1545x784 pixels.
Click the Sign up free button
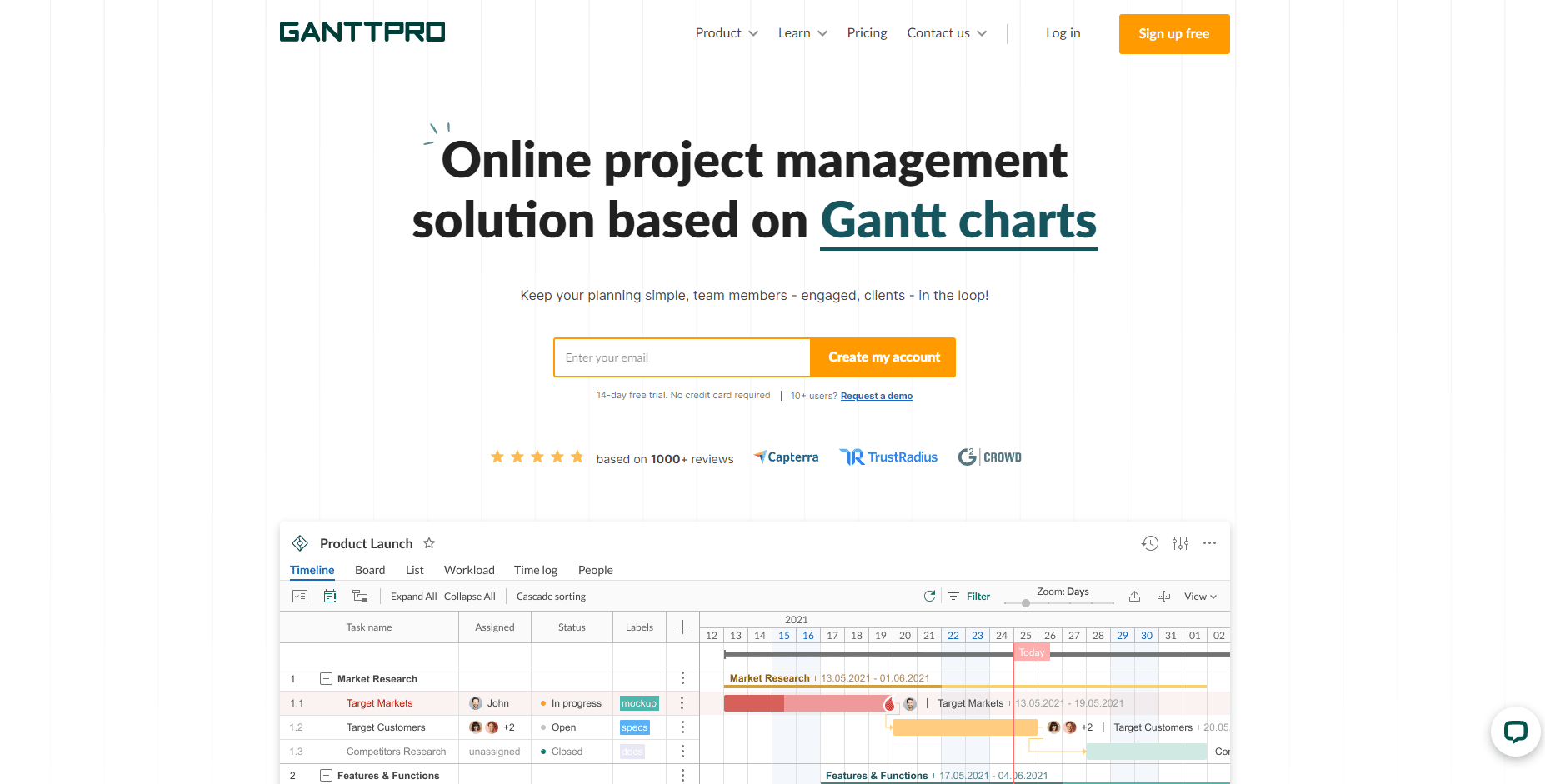(1174, 34)
